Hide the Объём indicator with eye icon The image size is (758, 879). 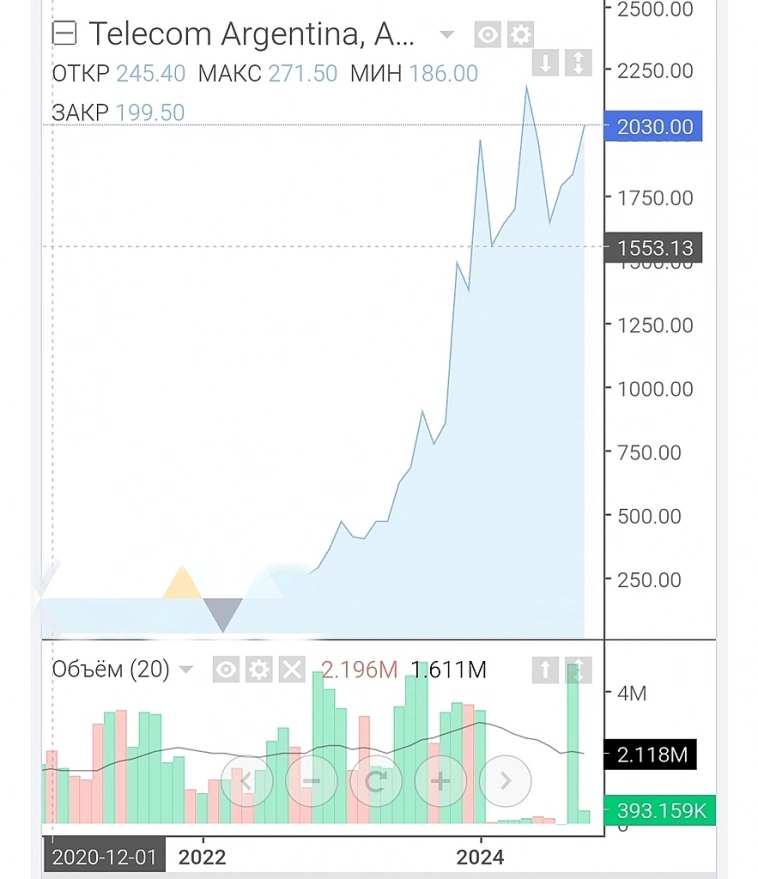[x=226, y=670]
